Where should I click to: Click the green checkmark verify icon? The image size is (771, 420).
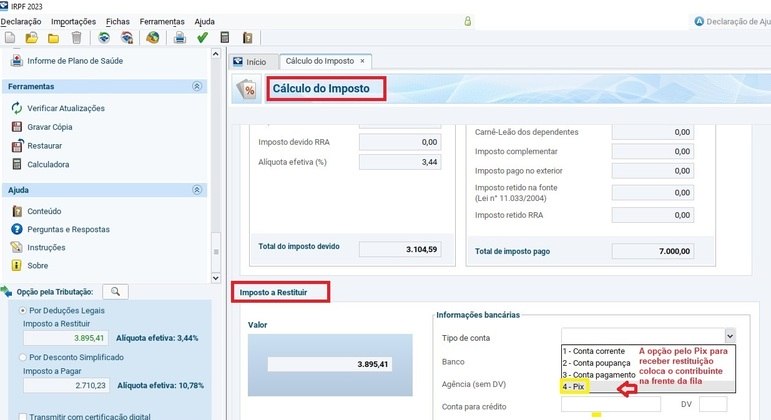202,38
